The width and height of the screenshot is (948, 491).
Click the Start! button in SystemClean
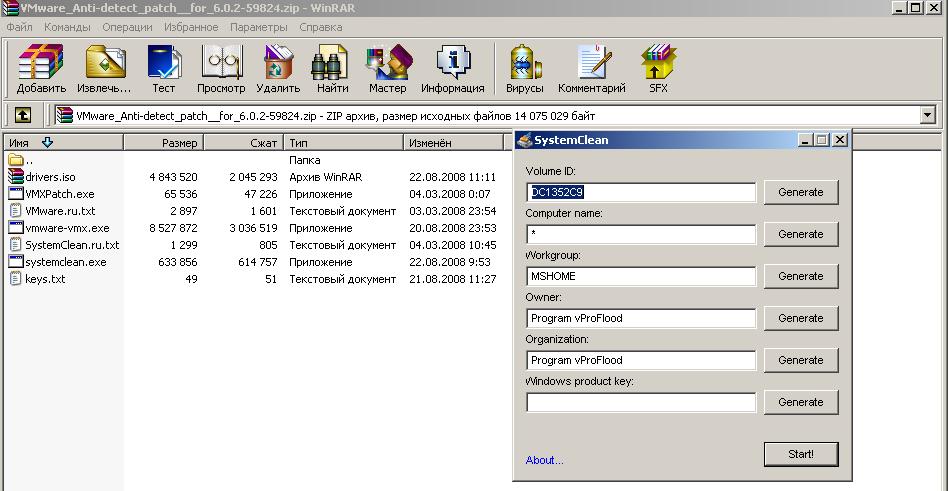click(801, 454)
